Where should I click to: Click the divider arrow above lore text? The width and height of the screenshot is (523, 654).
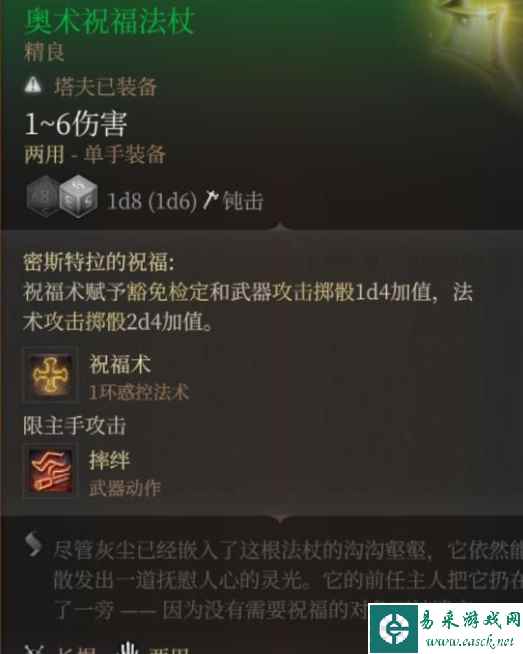(280, 518)
